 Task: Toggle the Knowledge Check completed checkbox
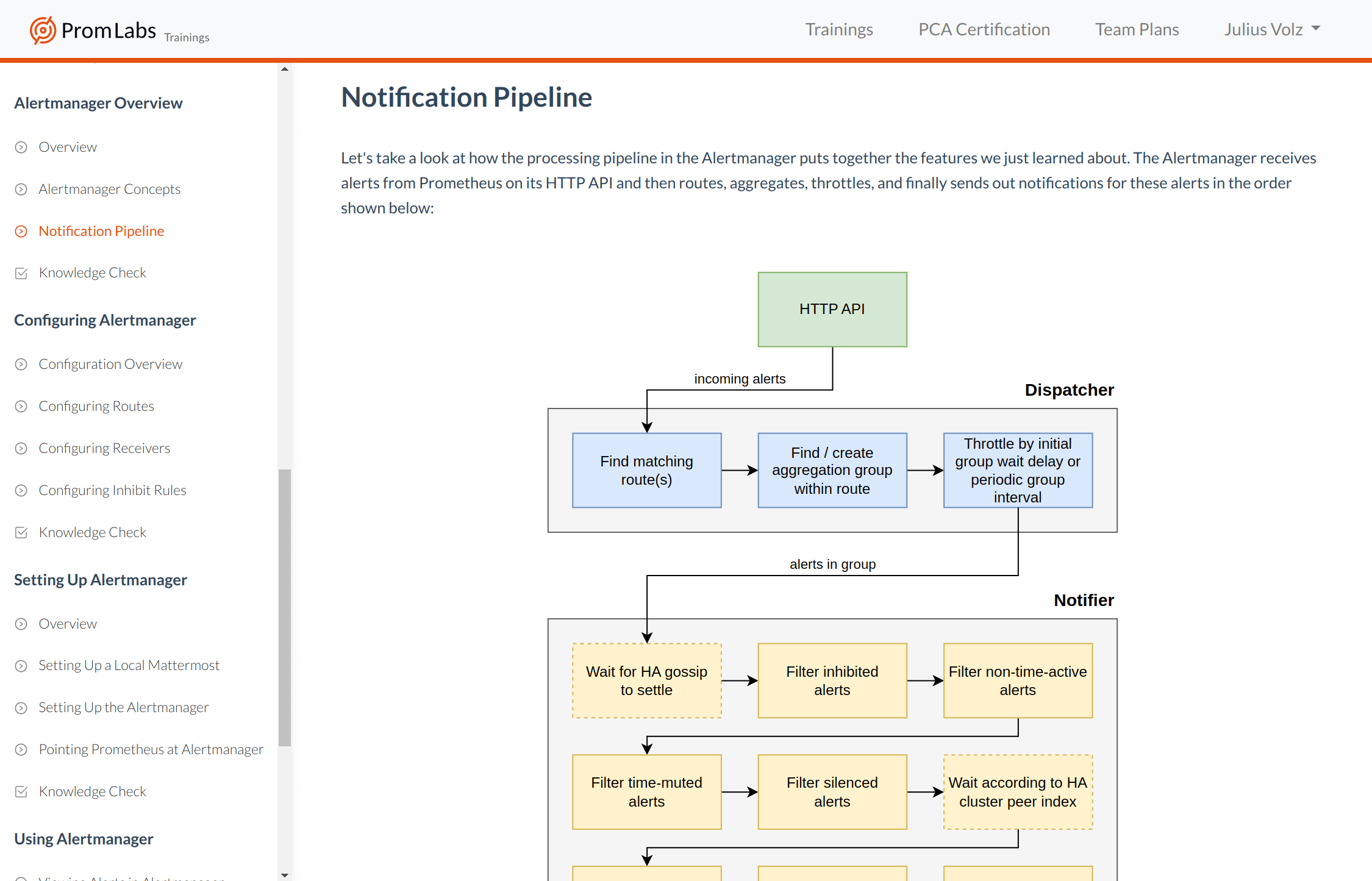tap(22, 272)
